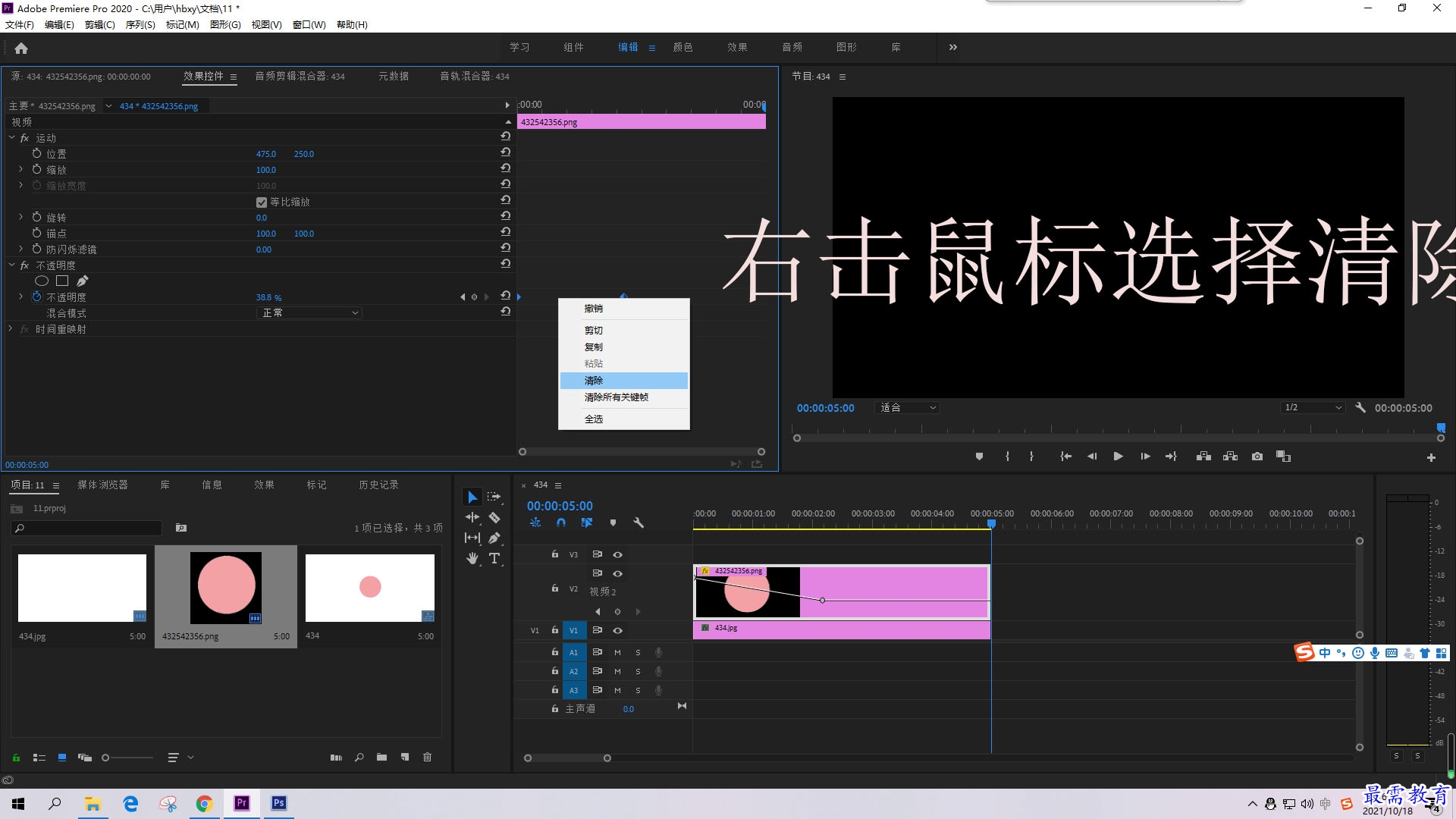
Task: Click the timeline timecode 00:00:05:00
Action: [560, 506]
